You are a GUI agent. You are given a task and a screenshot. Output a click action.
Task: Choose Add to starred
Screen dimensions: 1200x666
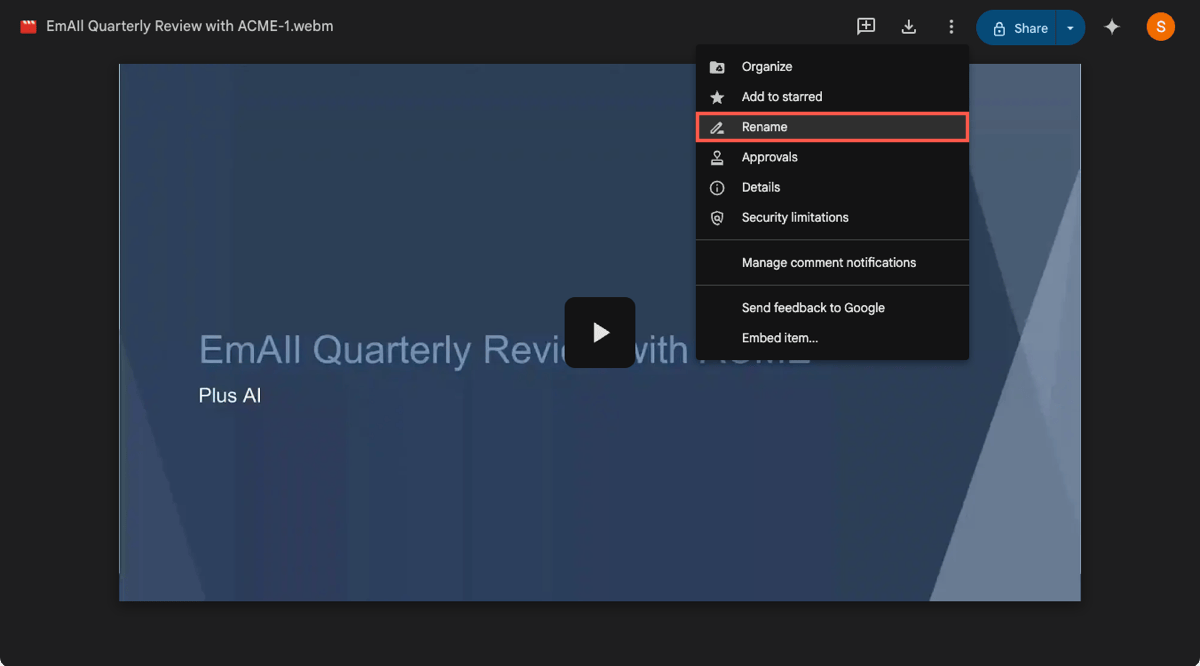(832, 97)
